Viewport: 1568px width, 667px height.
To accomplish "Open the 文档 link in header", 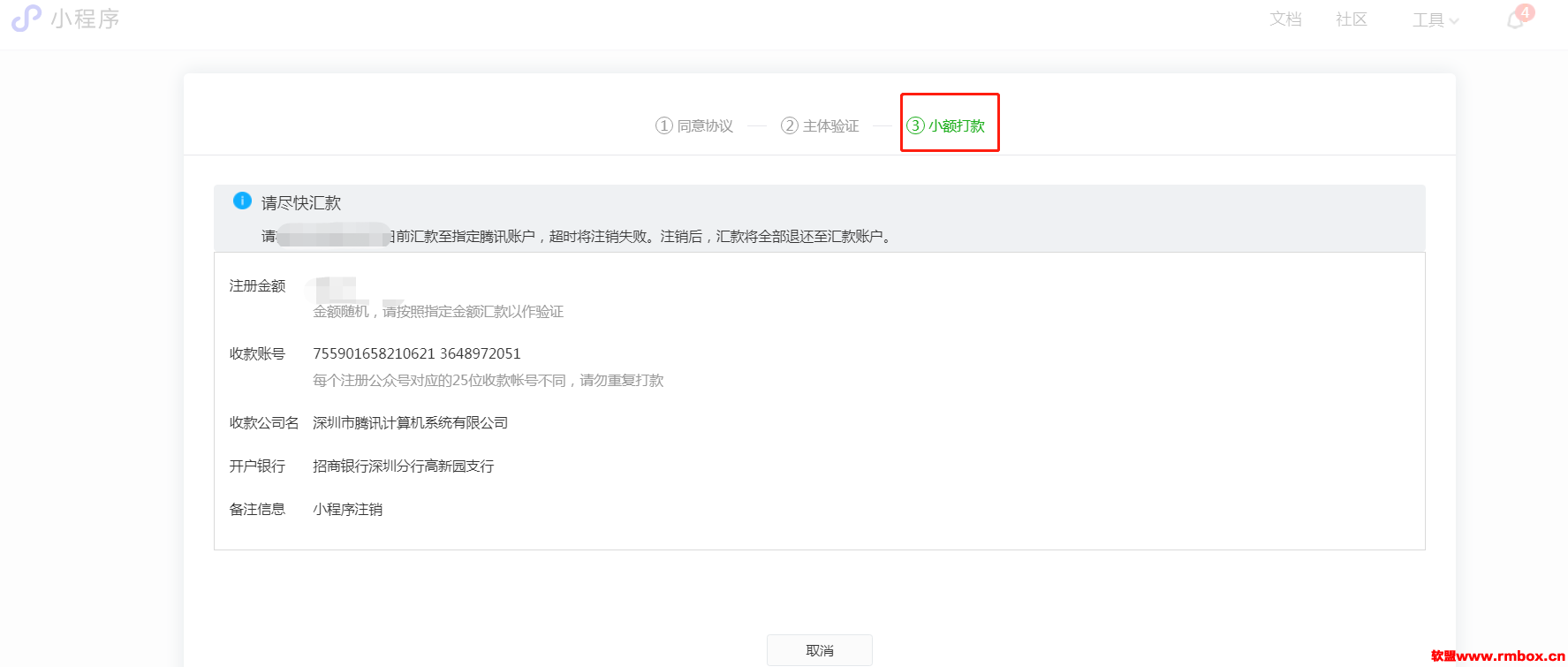I will (x=1285, y=19).
